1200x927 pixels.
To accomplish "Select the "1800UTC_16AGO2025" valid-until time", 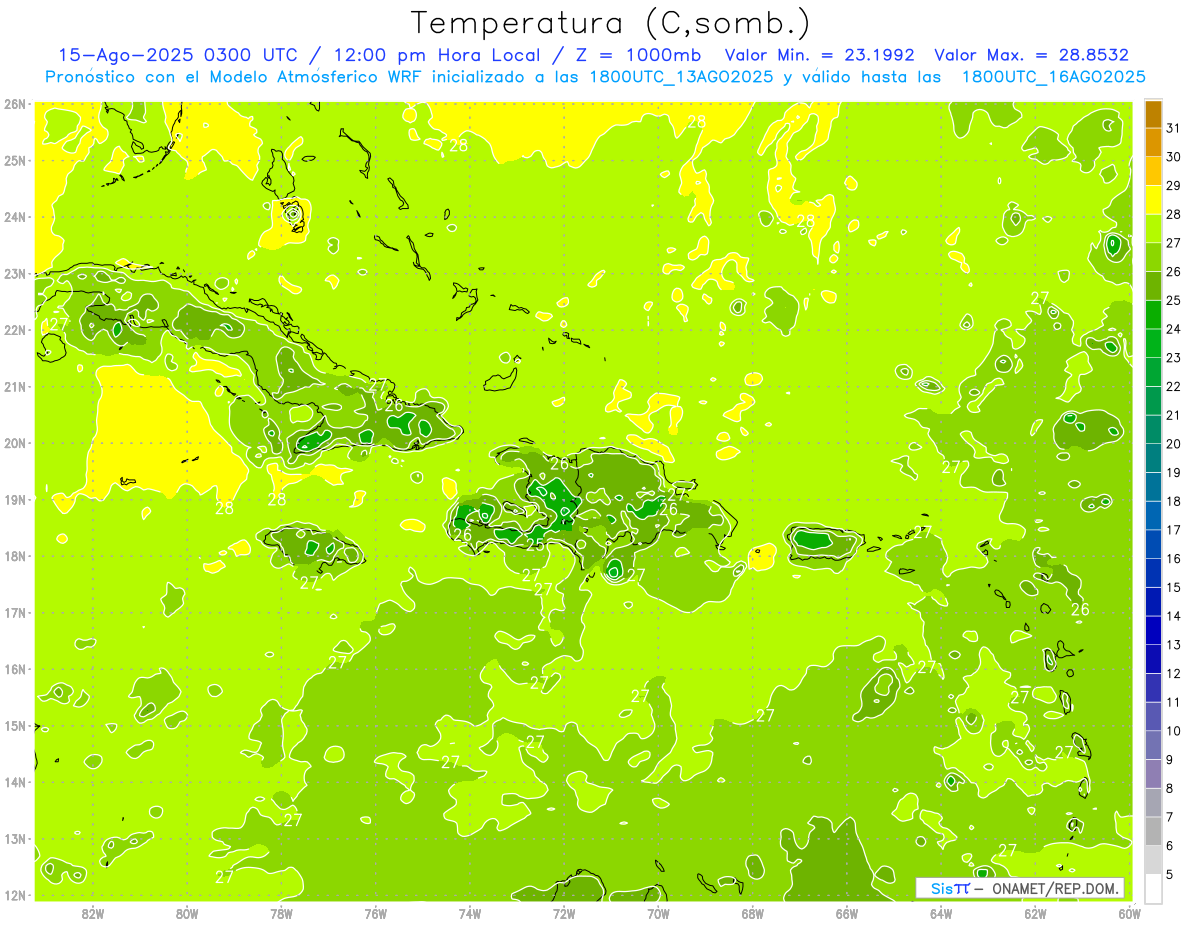I will [x=1054, y=77].
